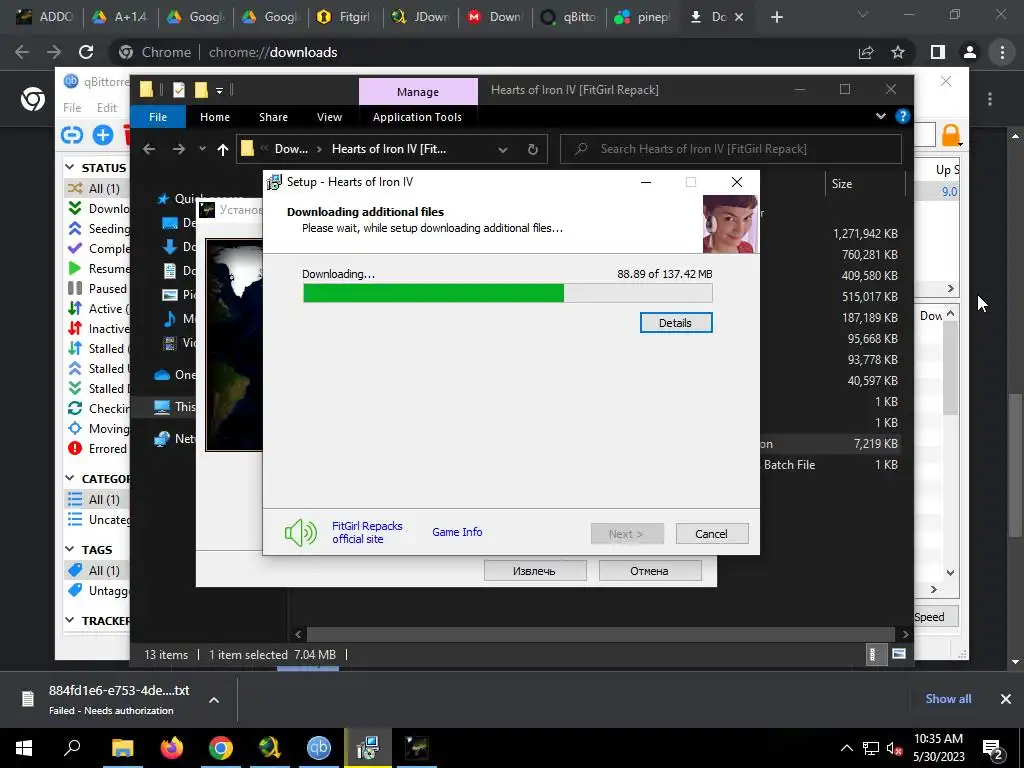Open the Chrome three-dot menu

click(x=1002, y=52)
